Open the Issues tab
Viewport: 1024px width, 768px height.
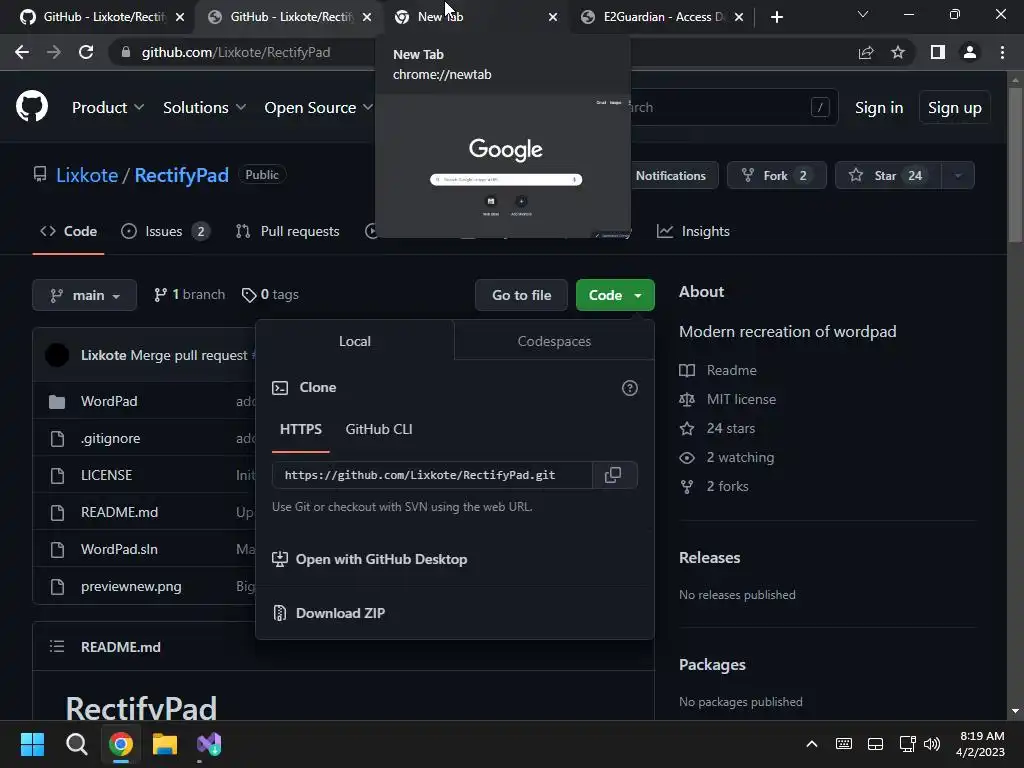pos(165,231)
